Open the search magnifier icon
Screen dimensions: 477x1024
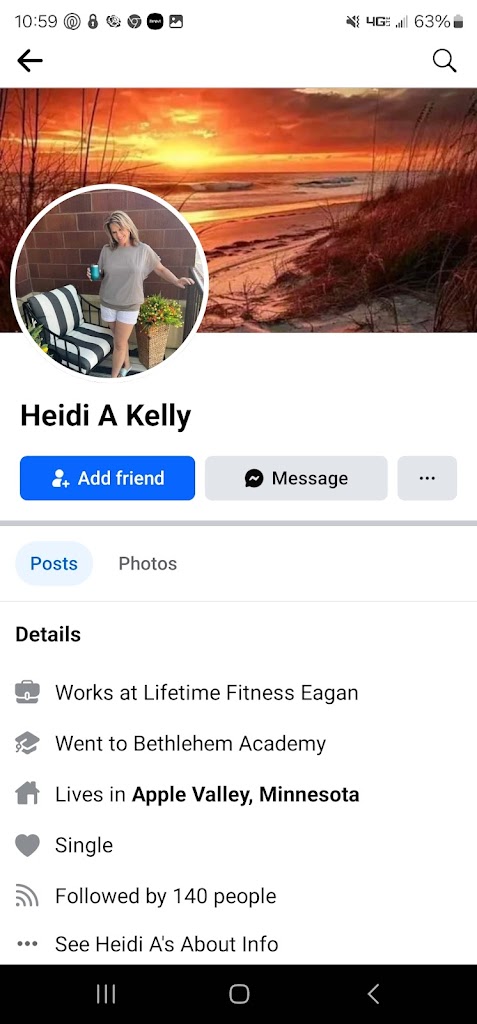click(444, 61)
